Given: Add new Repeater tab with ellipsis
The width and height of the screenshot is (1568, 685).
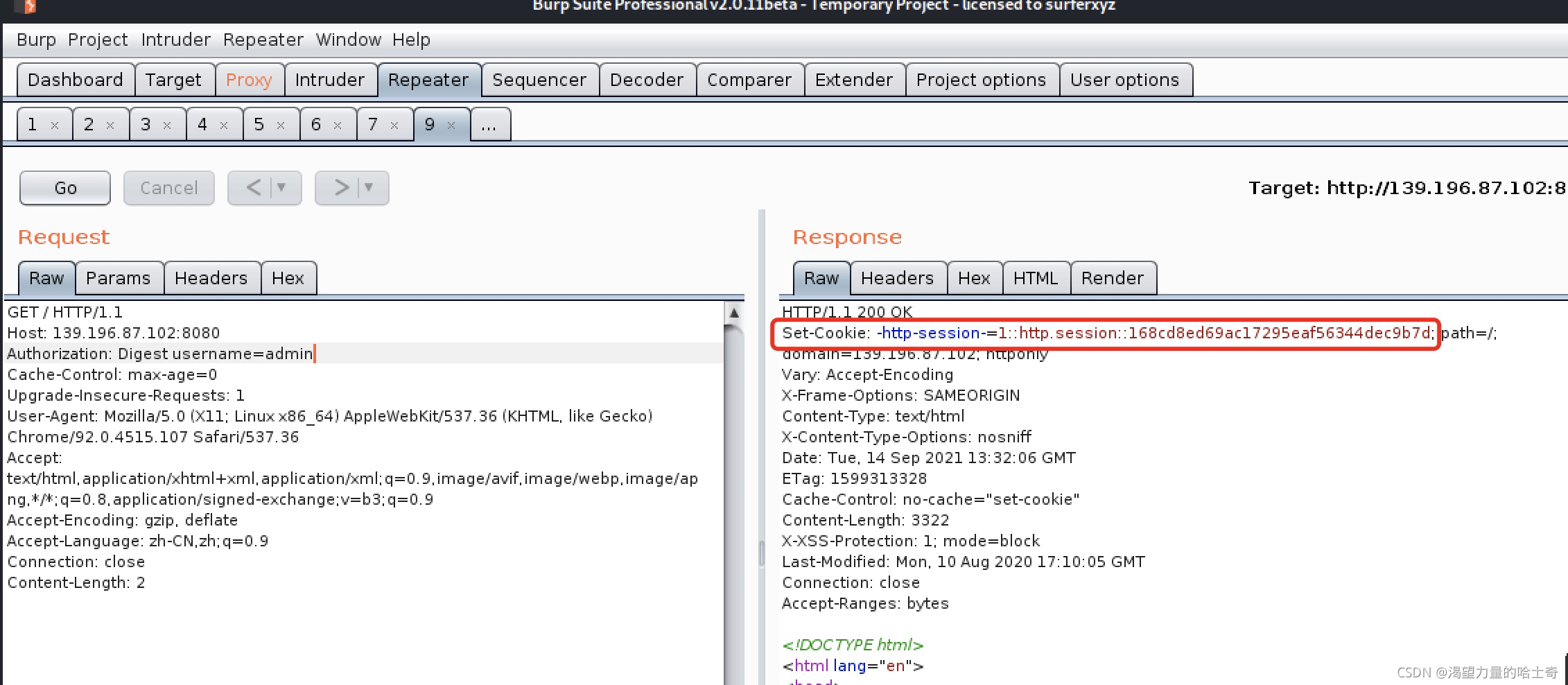Looking at the screenshot, I should (490, 125).
